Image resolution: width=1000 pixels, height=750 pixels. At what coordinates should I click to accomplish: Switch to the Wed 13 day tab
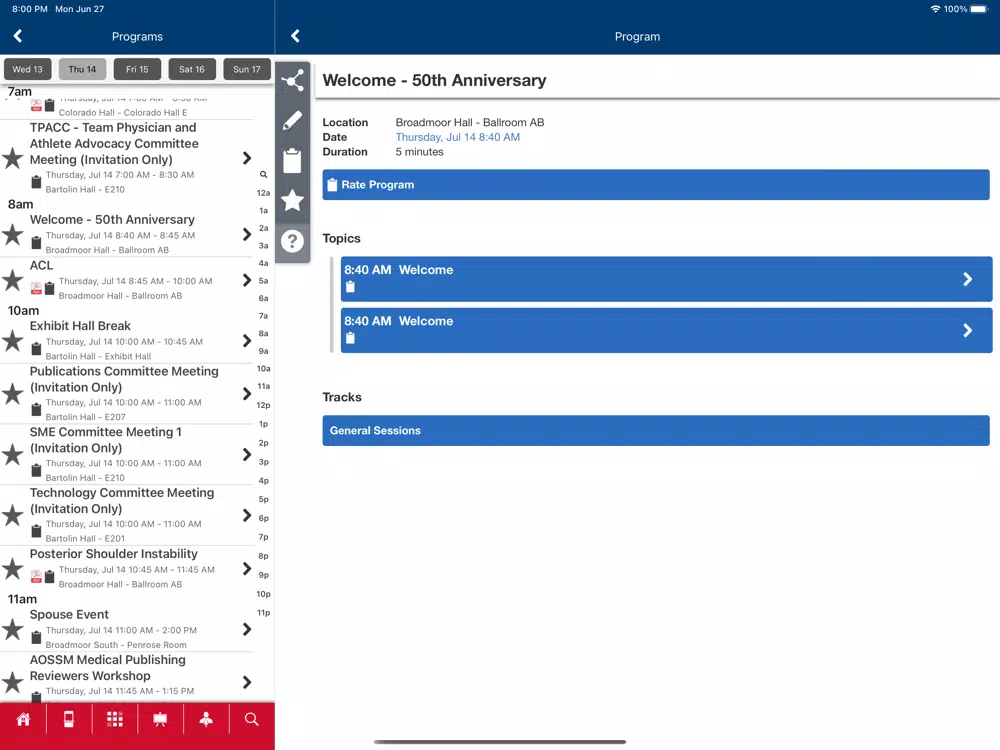point(27,69)
